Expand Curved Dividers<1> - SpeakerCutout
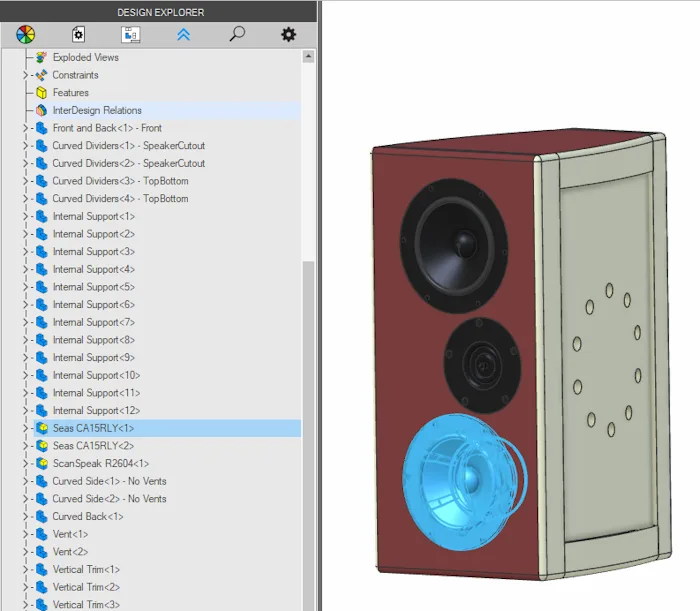700x611 pixels. [x=25, y=145]
